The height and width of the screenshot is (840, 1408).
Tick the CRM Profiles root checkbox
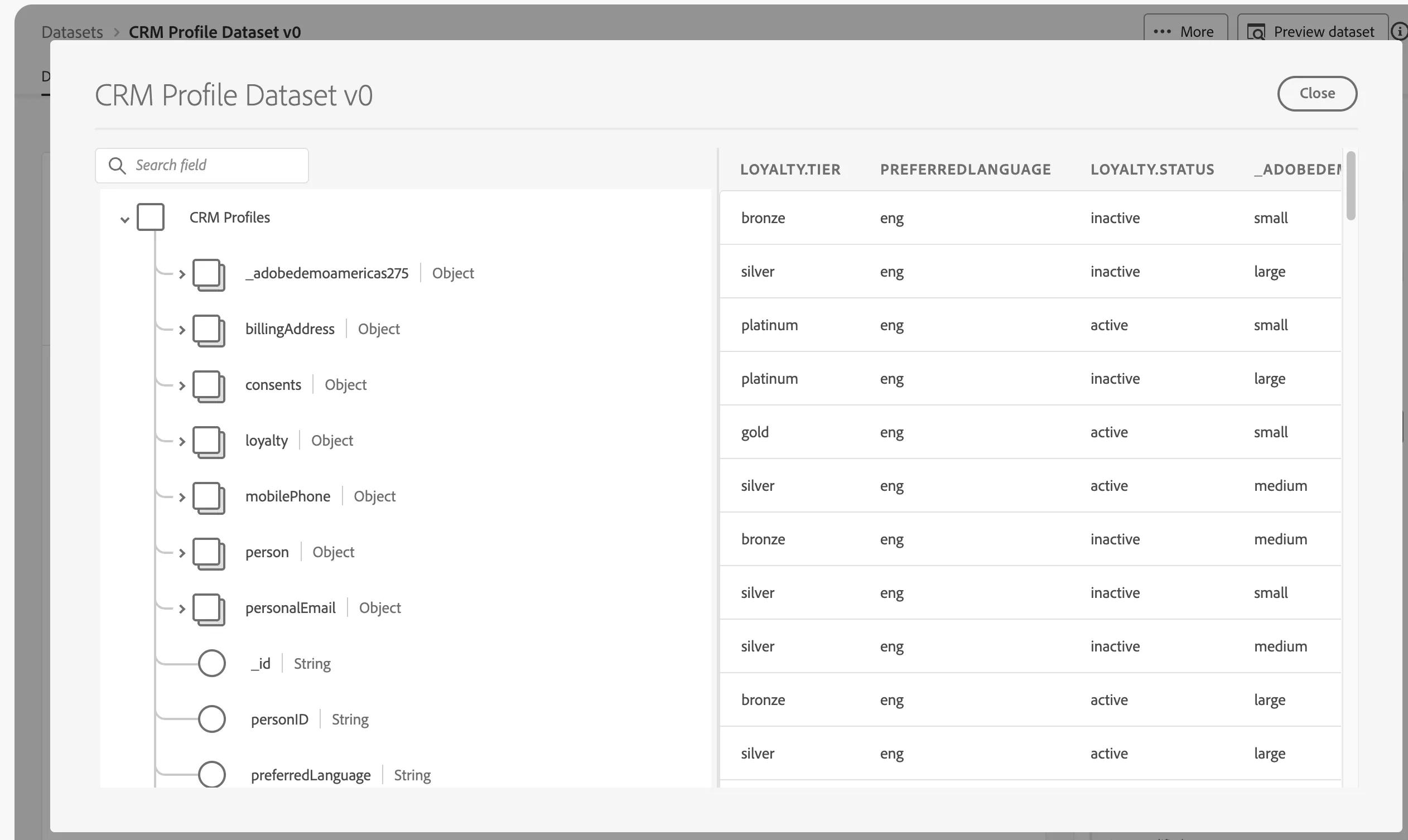point(151,218)
